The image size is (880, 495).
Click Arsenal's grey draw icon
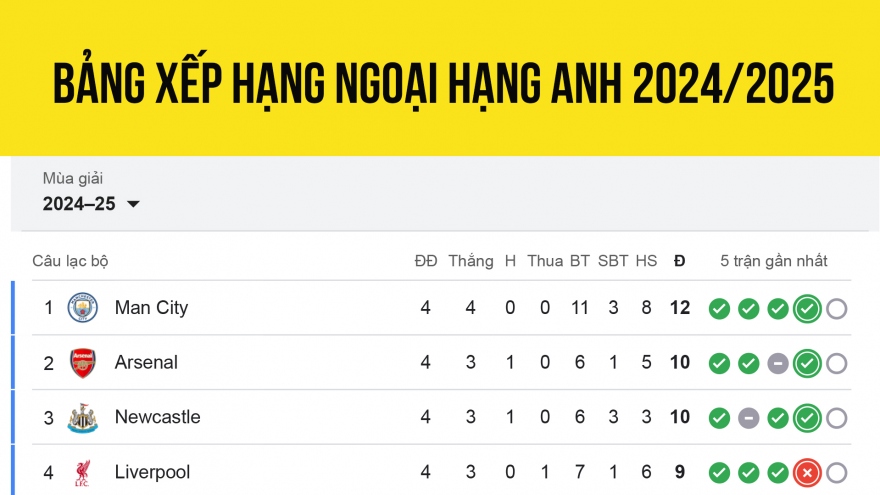(x=778, y=363)
